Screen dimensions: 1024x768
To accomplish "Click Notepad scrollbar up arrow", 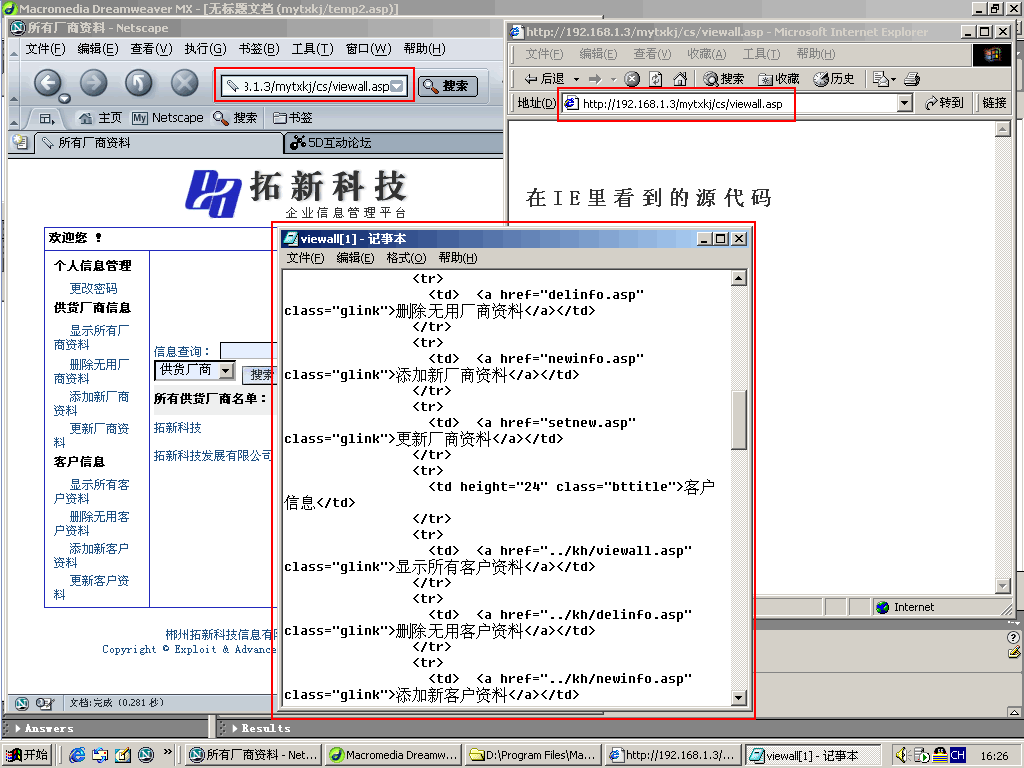I will point(739,279).
